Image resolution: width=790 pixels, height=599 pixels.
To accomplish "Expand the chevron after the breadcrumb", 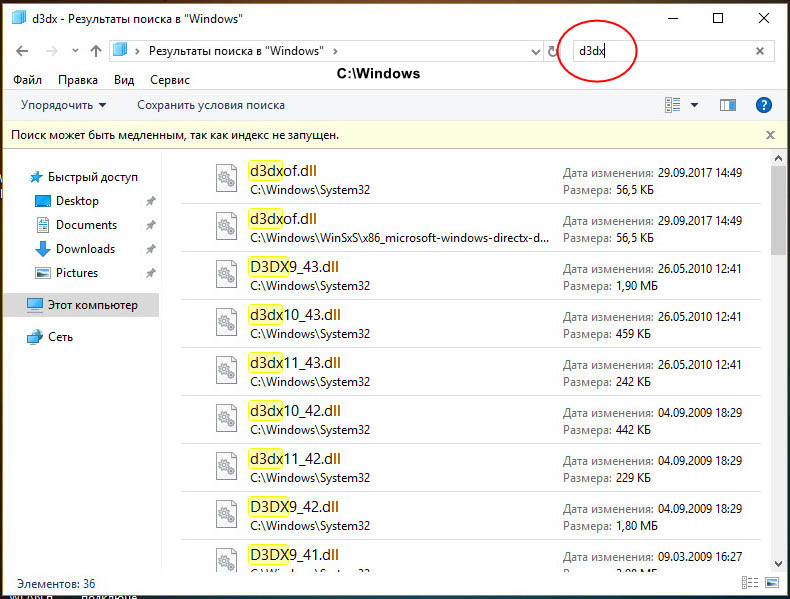I will tap(335, 51).
